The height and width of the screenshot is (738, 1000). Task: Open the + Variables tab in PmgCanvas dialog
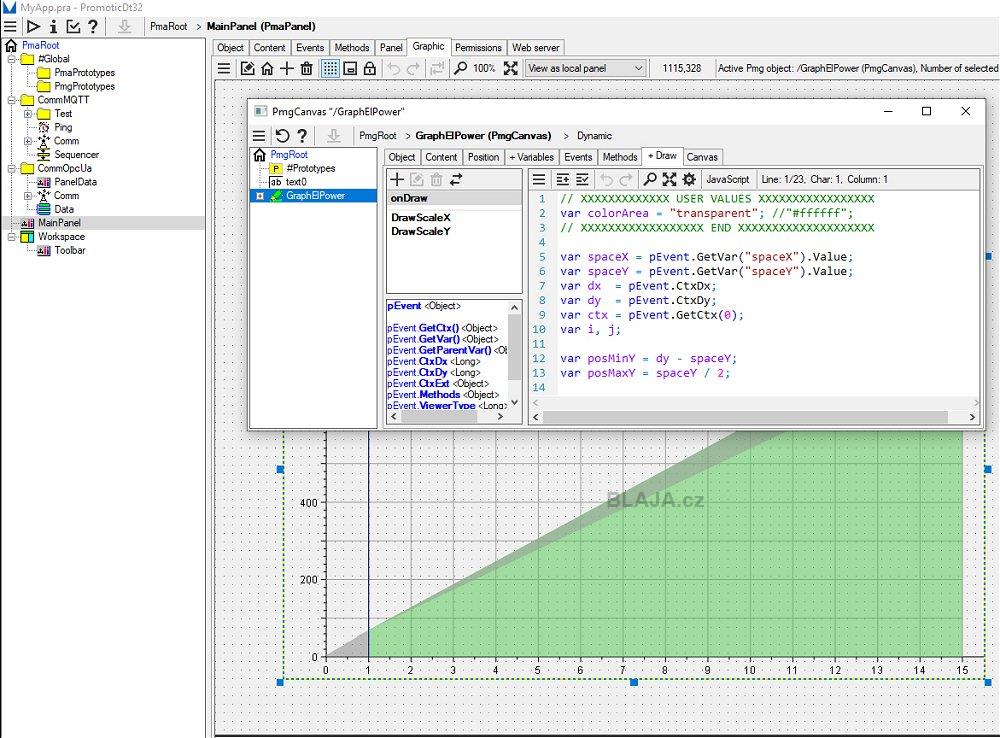point(531,157)
